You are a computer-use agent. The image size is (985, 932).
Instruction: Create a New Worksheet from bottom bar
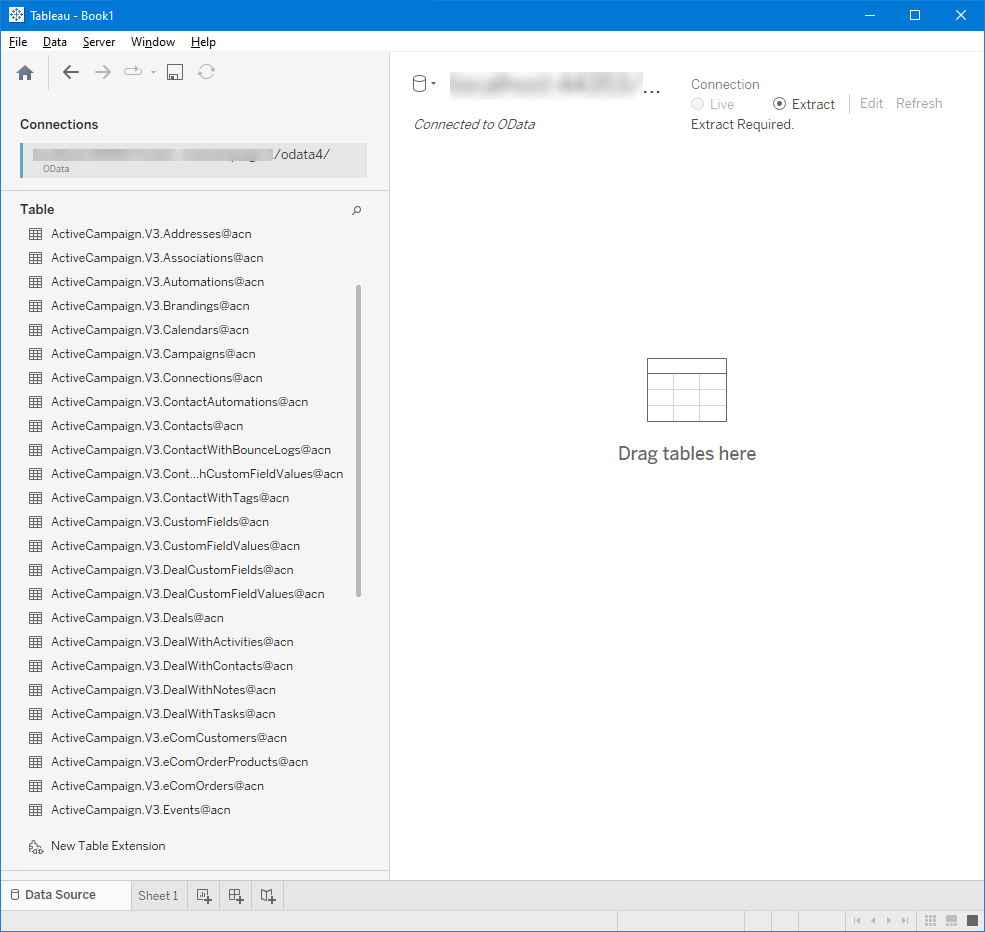(x=203, y=895)
